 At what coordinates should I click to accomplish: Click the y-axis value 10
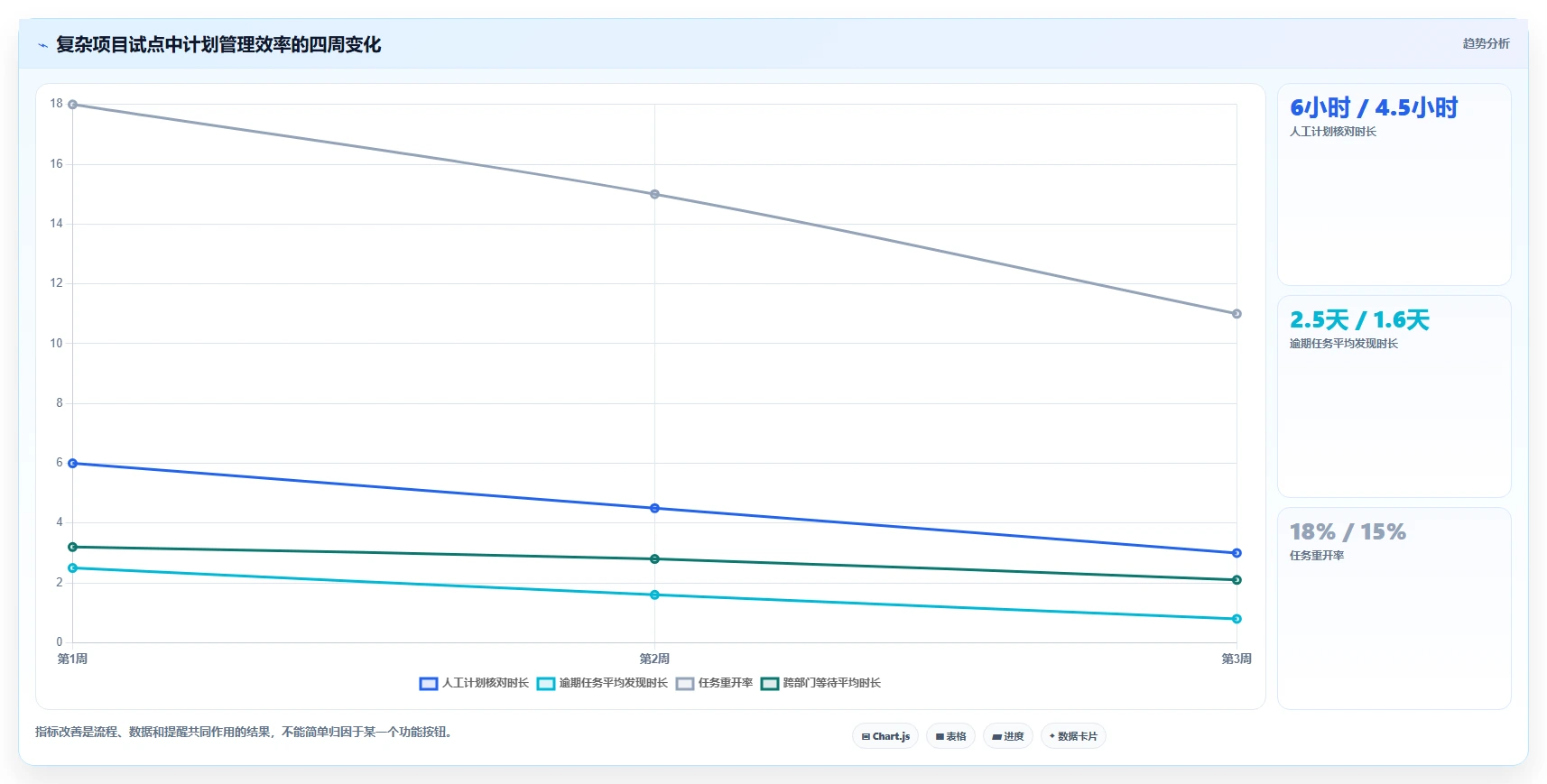coord(57,343)
